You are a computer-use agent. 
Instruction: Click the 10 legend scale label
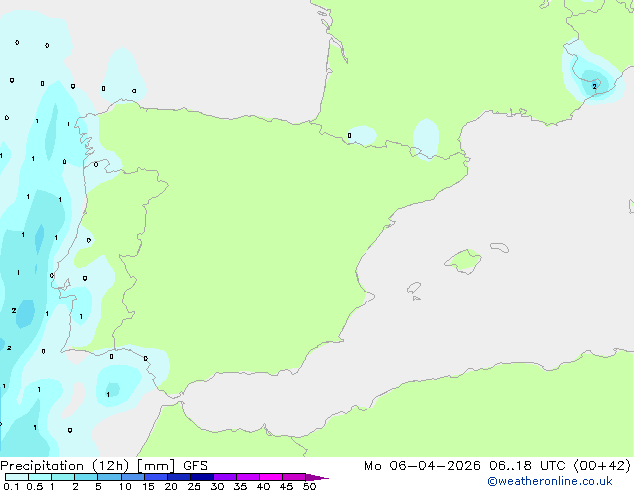(x=125, y=486)
